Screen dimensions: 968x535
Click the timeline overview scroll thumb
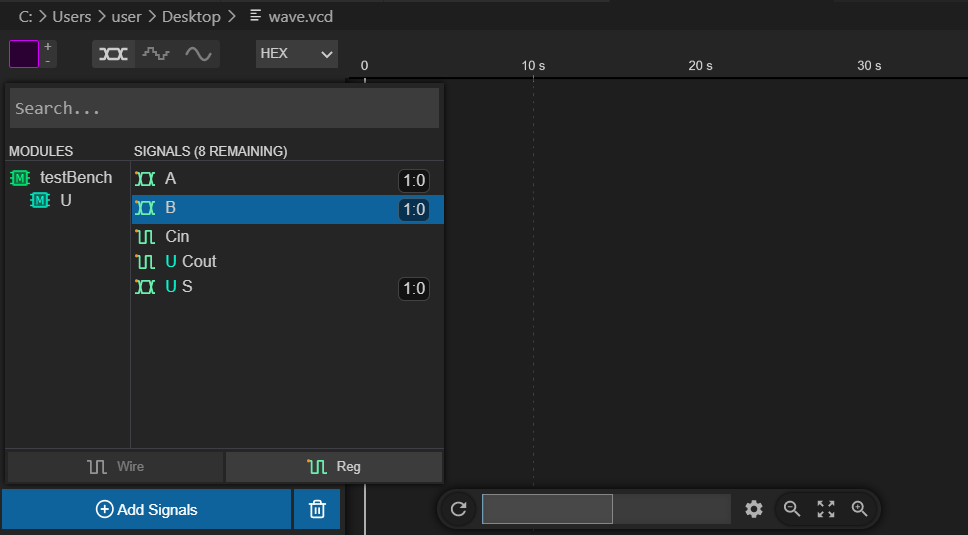coord(548,509)
